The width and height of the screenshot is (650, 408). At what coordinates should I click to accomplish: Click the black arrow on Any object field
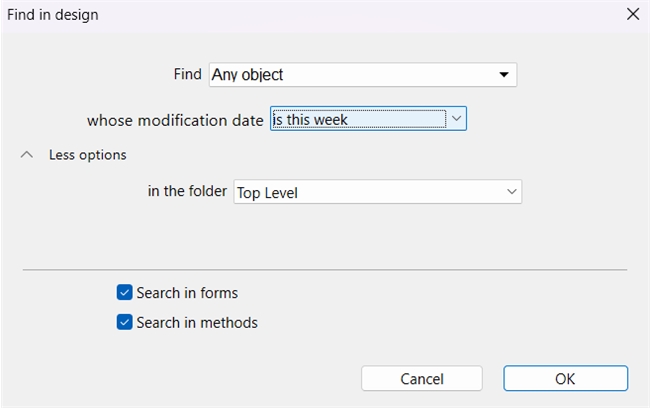[x=503, y=75]
